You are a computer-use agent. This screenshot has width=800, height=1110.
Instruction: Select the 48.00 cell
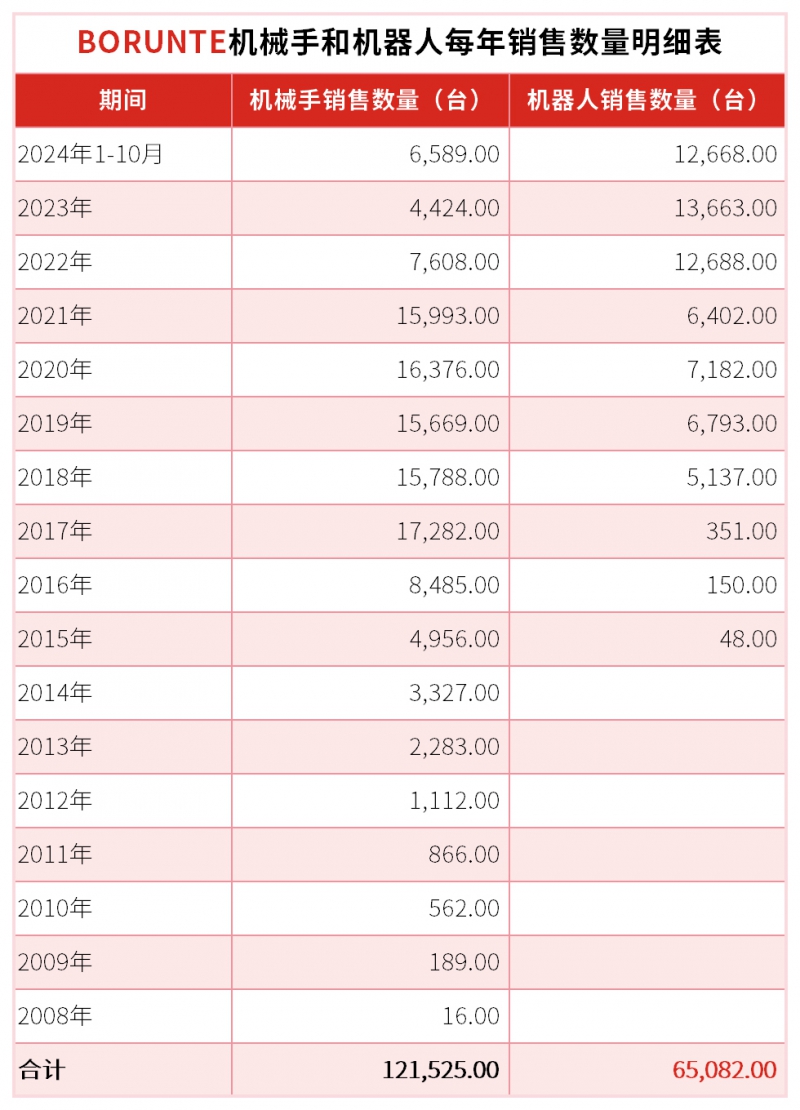(748, 639)
